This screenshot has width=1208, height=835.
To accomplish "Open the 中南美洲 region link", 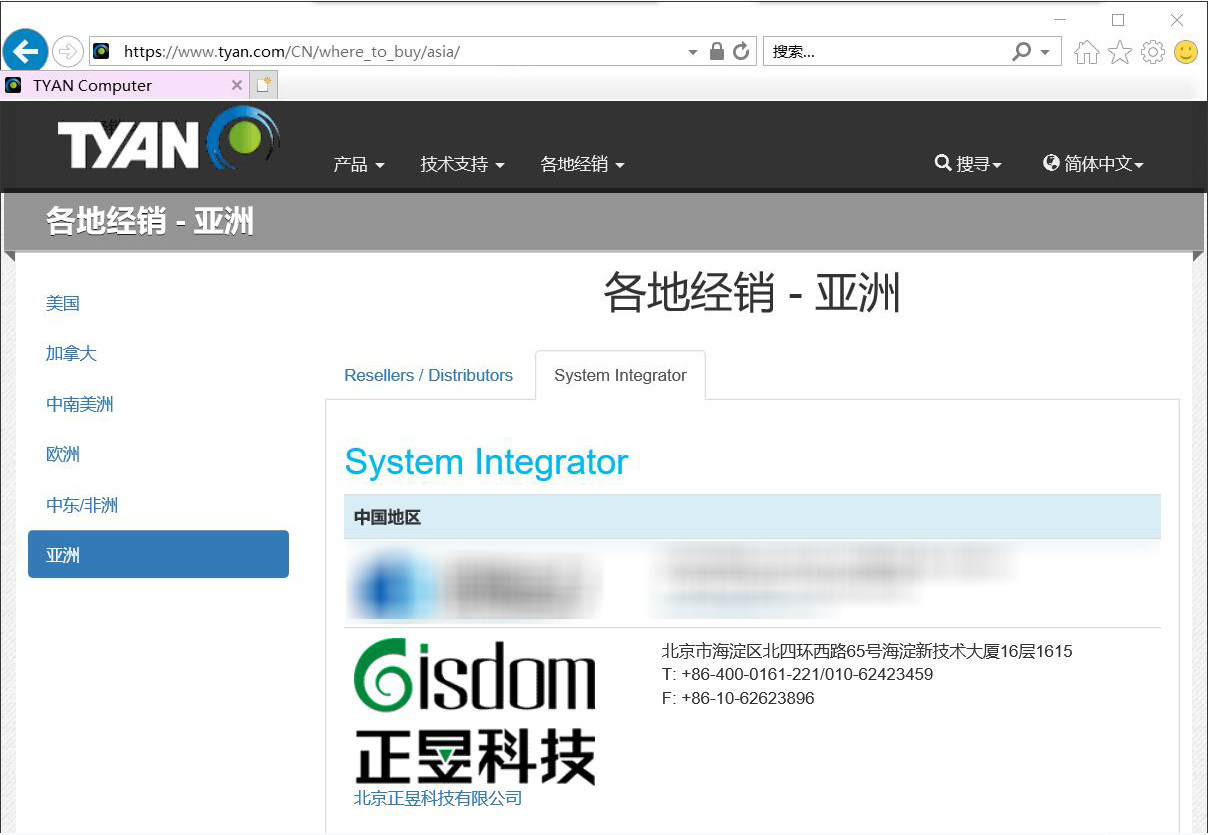I will 80,404.
